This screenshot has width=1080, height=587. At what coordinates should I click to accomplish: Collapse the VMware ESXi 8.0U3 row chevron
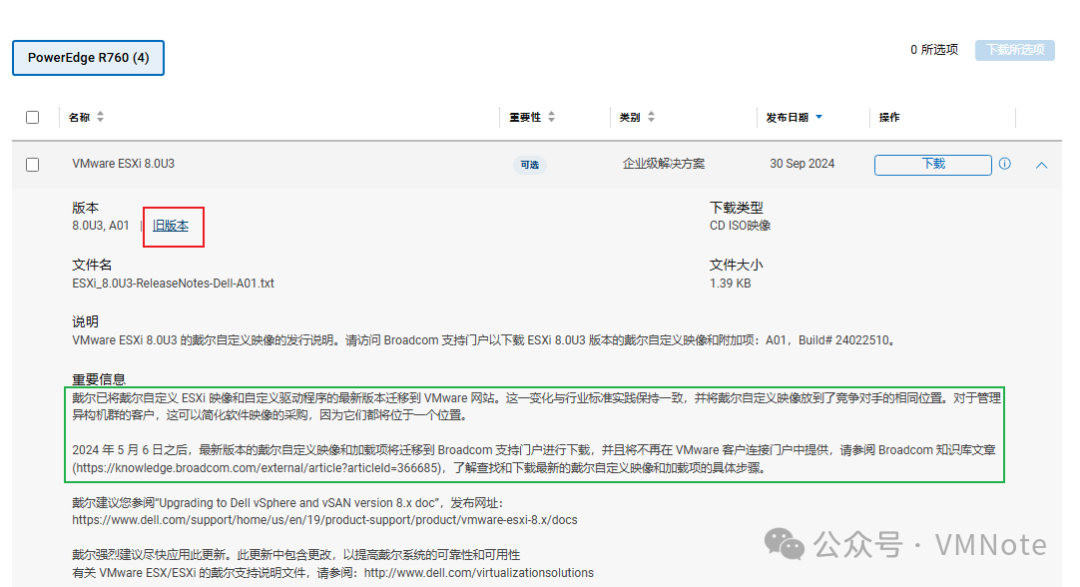[1041, 165]
